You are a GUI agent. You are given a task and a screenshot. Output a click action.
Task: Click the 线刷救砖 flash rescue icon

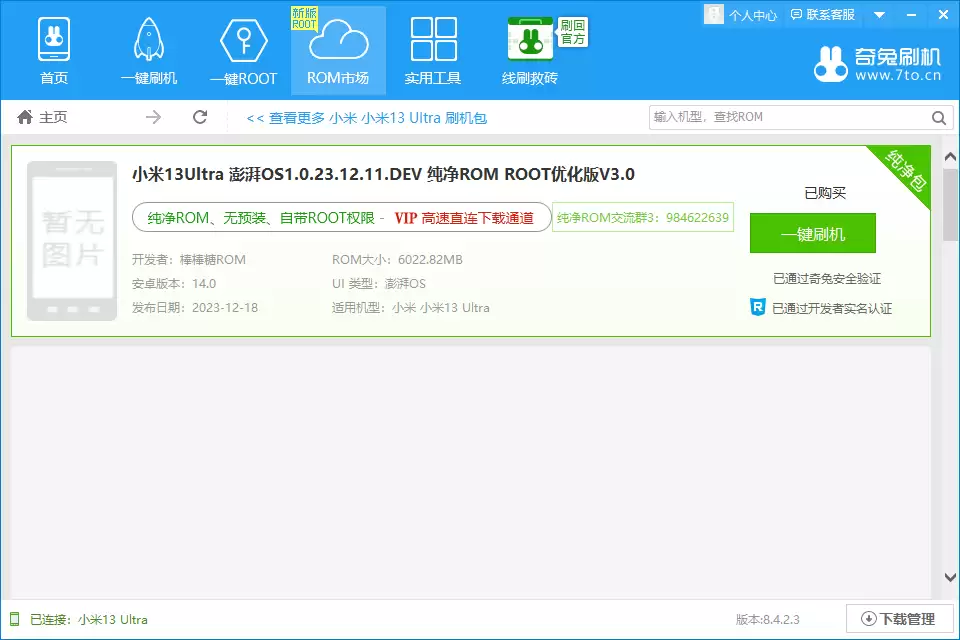[x=528, y=38]
